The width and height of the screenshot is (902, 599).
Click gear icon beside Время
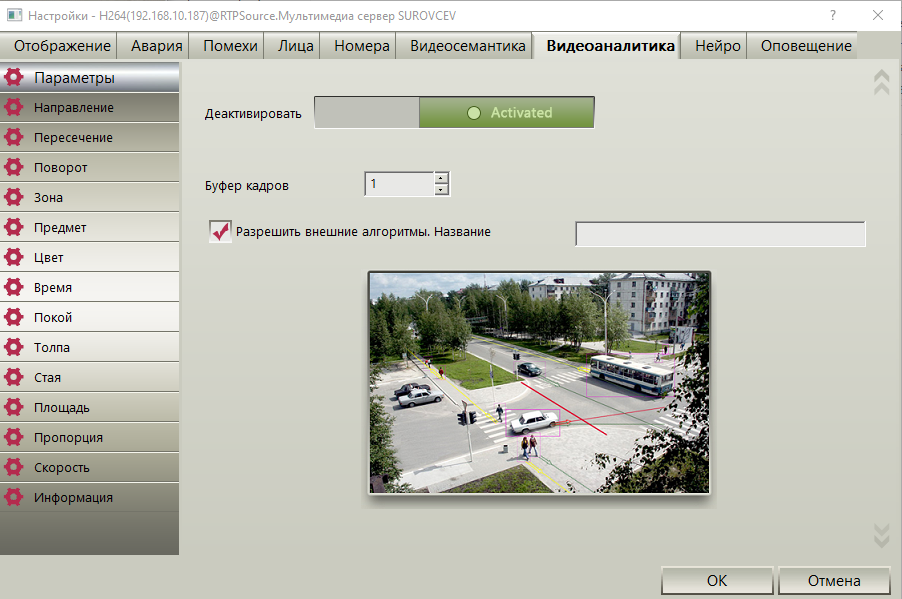click(14, 287)
